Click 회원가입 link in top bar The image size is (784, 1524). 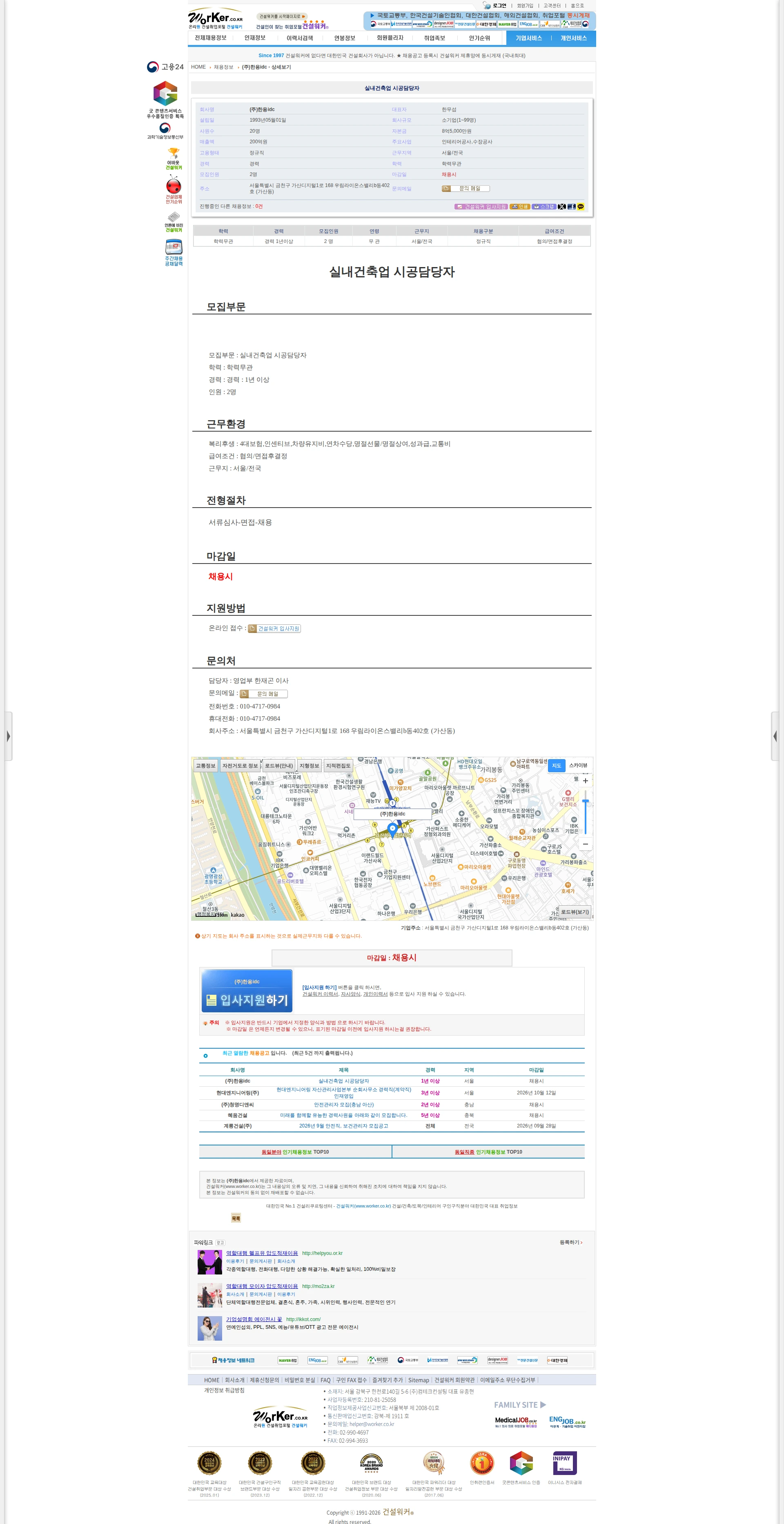click(x=525, y=5)
